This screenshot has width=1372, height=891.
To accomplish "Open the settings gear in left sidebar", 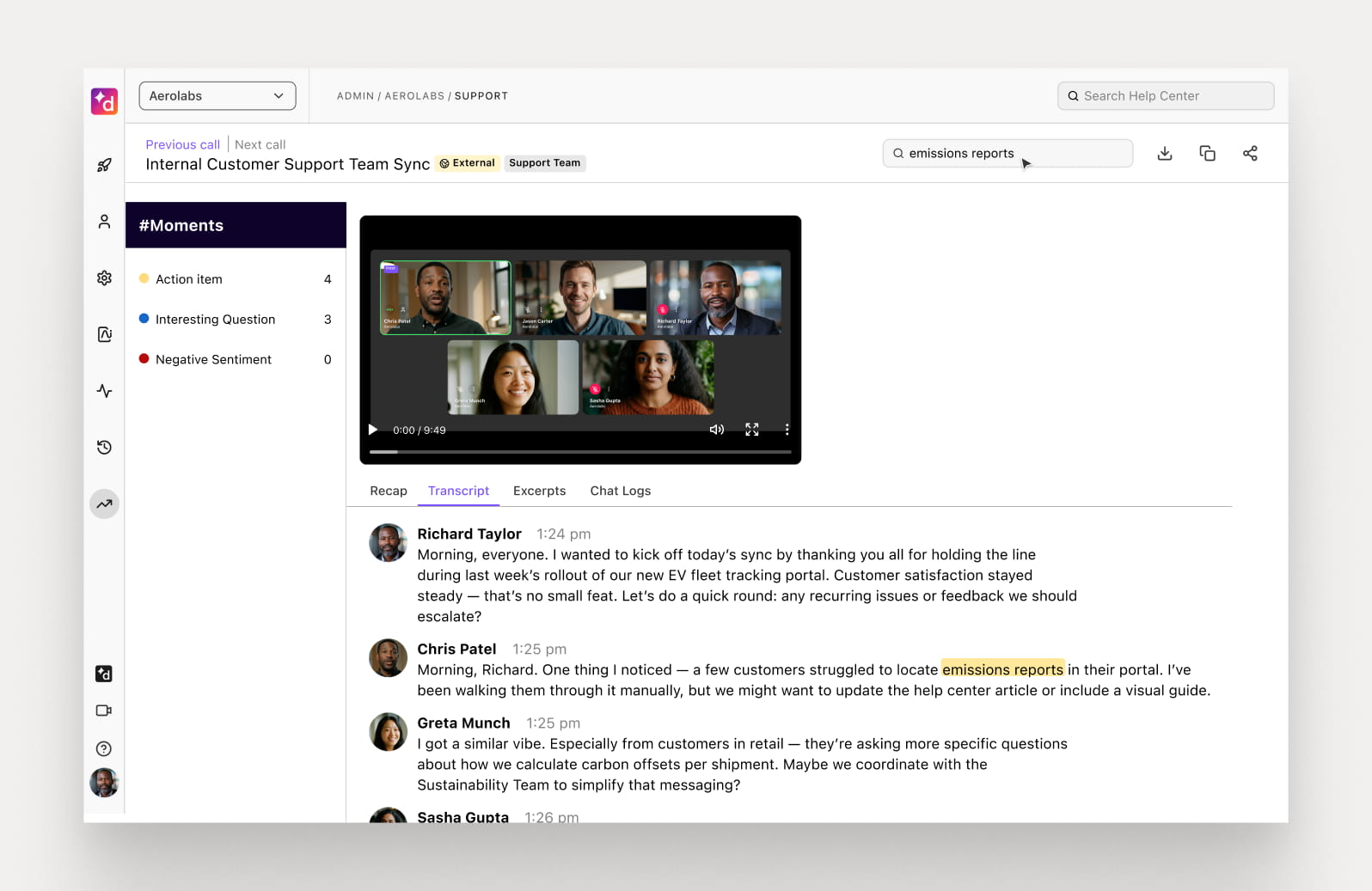I will click(104, 278).
